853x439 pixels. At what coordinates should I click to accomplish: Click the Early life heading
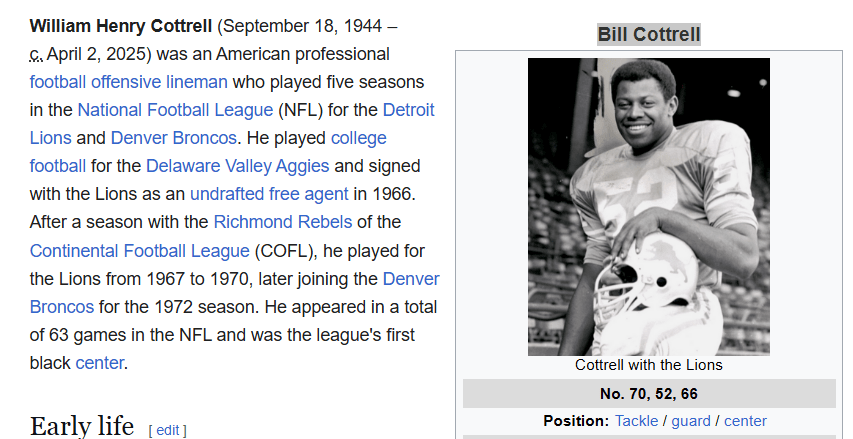[x=82, y=427]
